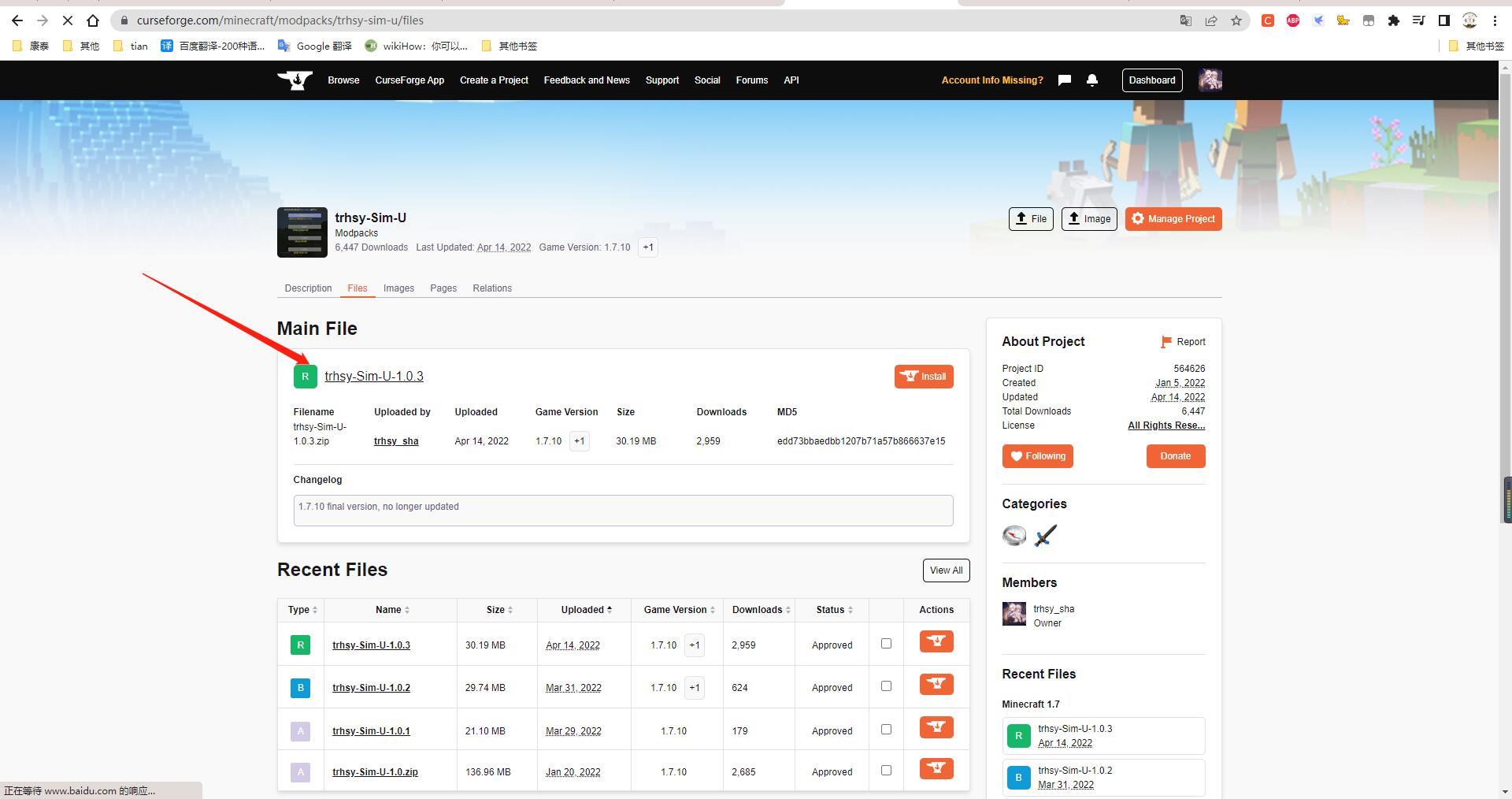Image resolution: width=1512 pixels, height=799 pixels.
Task: Open the Pages tab
Action: click(x=443, y=288)
